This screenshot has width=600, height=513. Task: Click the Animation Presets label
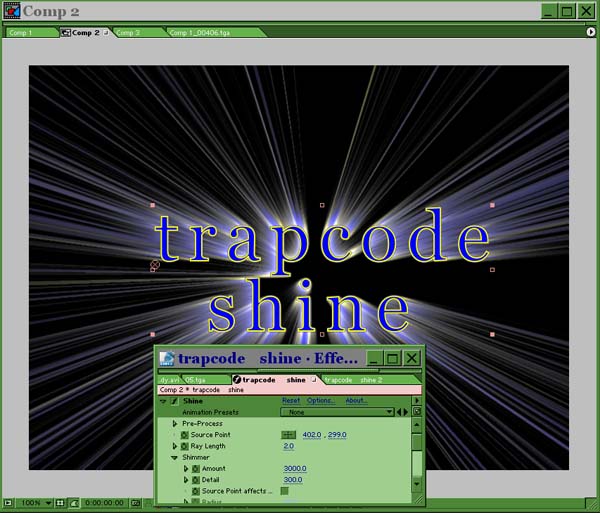[210, 412]
